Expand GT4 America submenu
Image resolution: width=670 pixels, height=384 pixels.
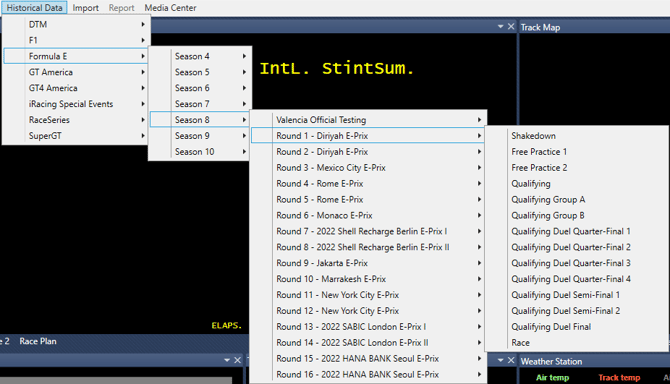76,88
